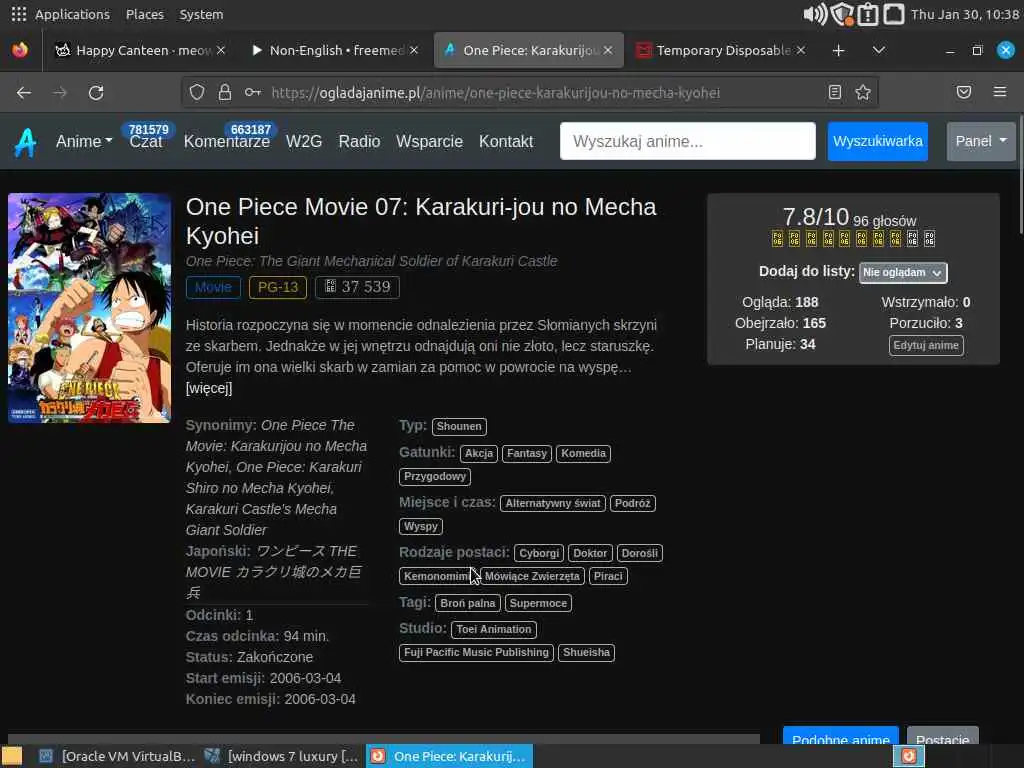
Task: Close the Non-English freemed tab
Action: (x=414, y=50)
